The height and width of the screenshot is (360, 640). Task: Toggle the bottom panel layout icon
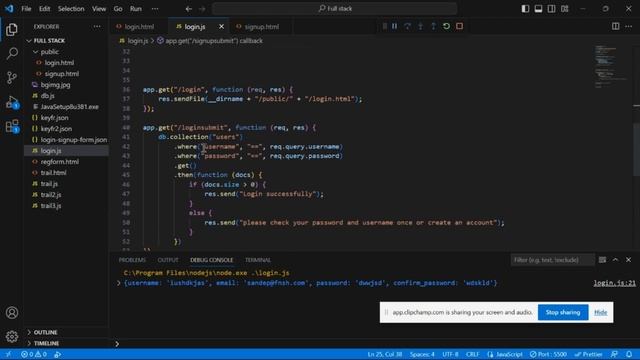click(x=538, y=9)
